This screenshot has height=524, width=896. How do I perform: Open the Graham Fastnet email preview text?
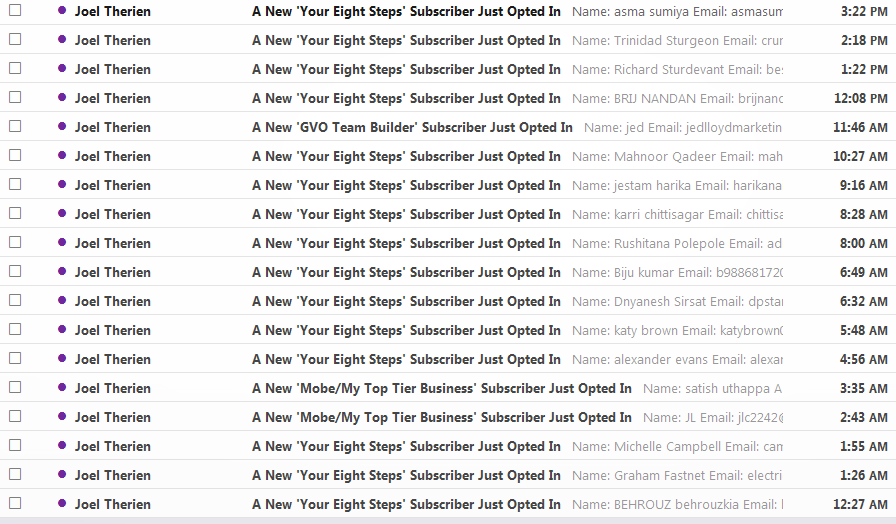tap(677, 475)
